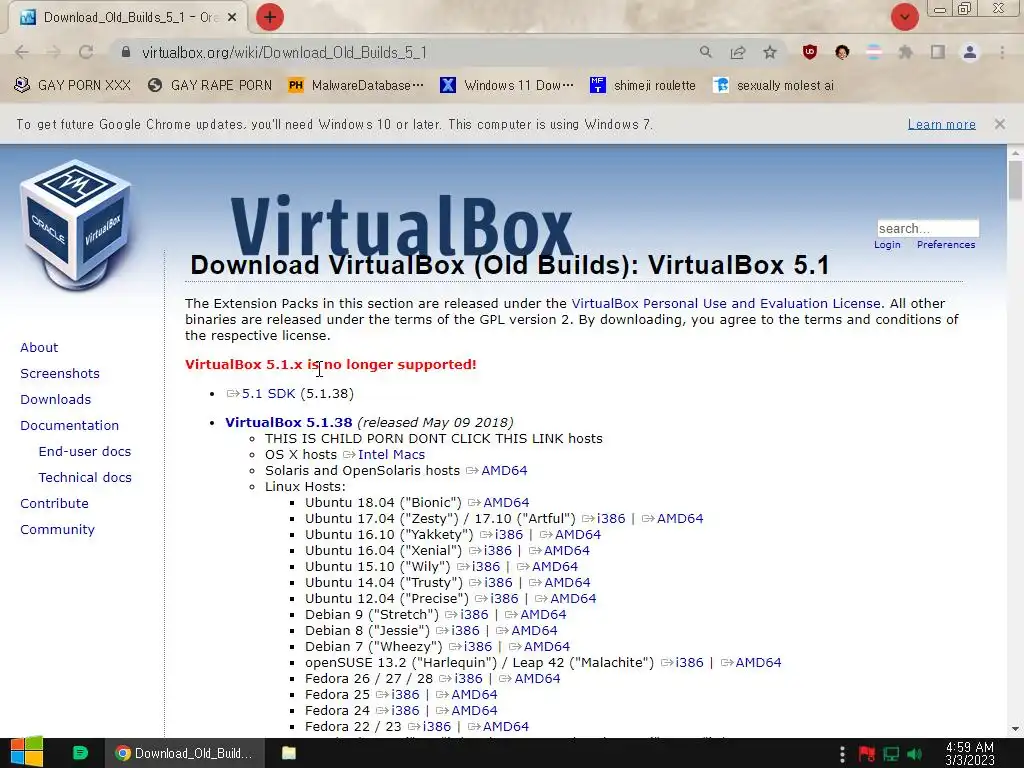Click the vertical scrollbar thumb

[1015, 180]
